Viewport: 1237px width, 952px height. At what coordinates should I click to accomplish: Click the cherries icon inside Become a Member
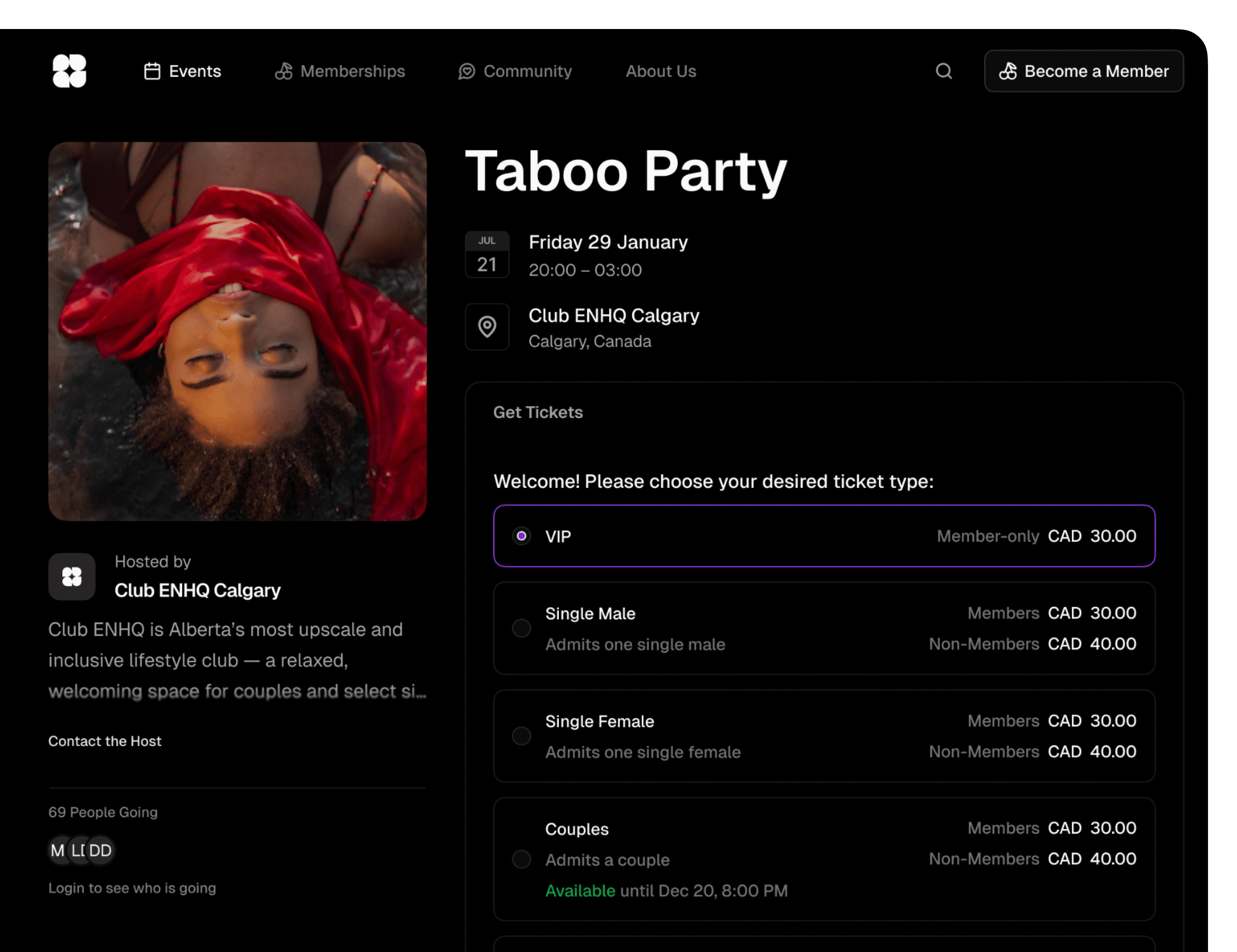pos(1009,71)
